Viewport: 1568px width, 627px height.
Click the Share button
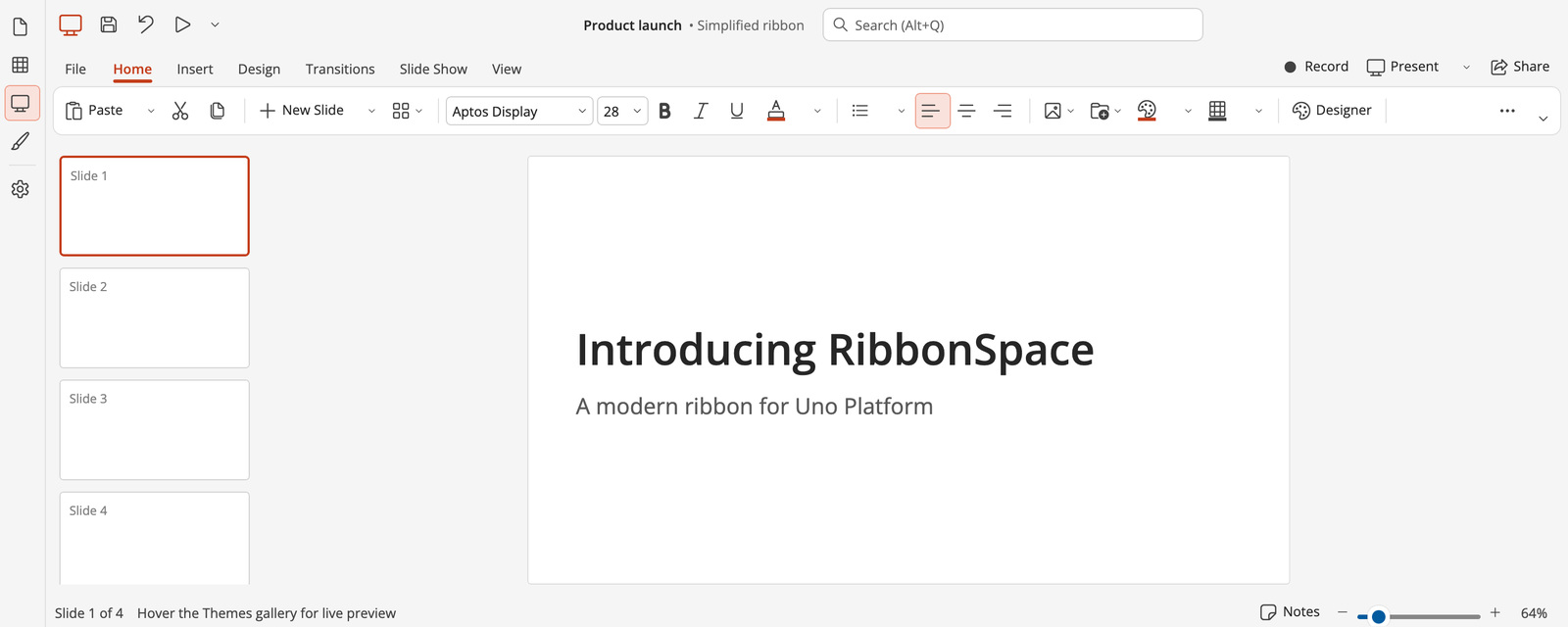coord(1520,67)
